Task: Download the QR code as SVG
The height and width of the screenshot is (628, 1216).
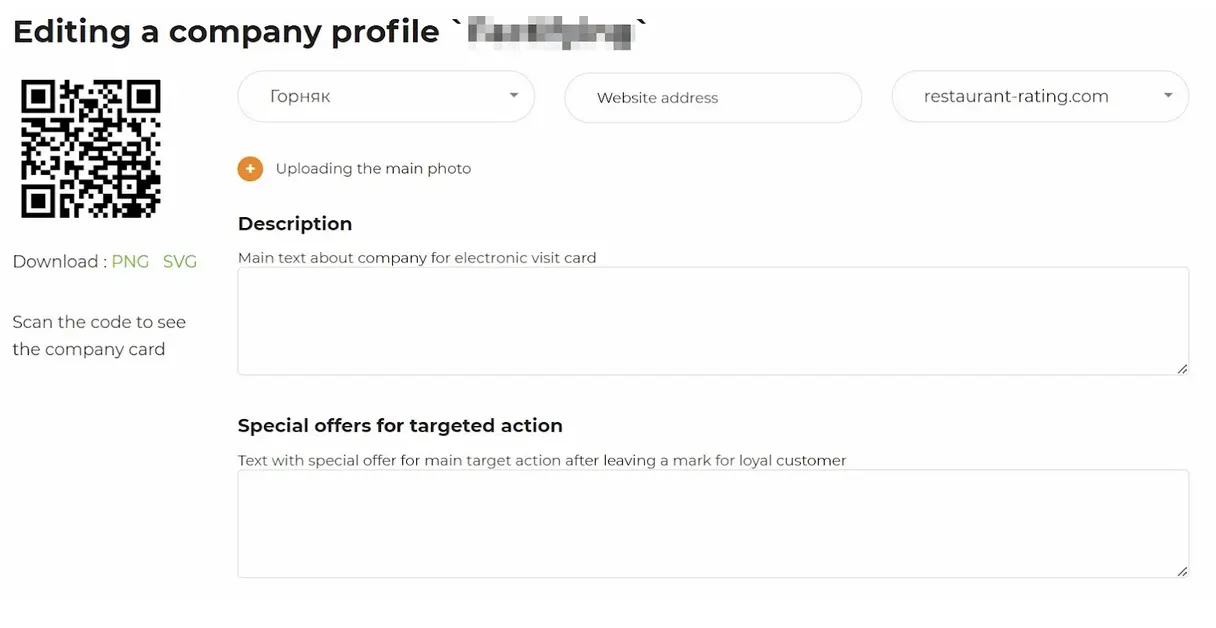Action: point(180,262)
